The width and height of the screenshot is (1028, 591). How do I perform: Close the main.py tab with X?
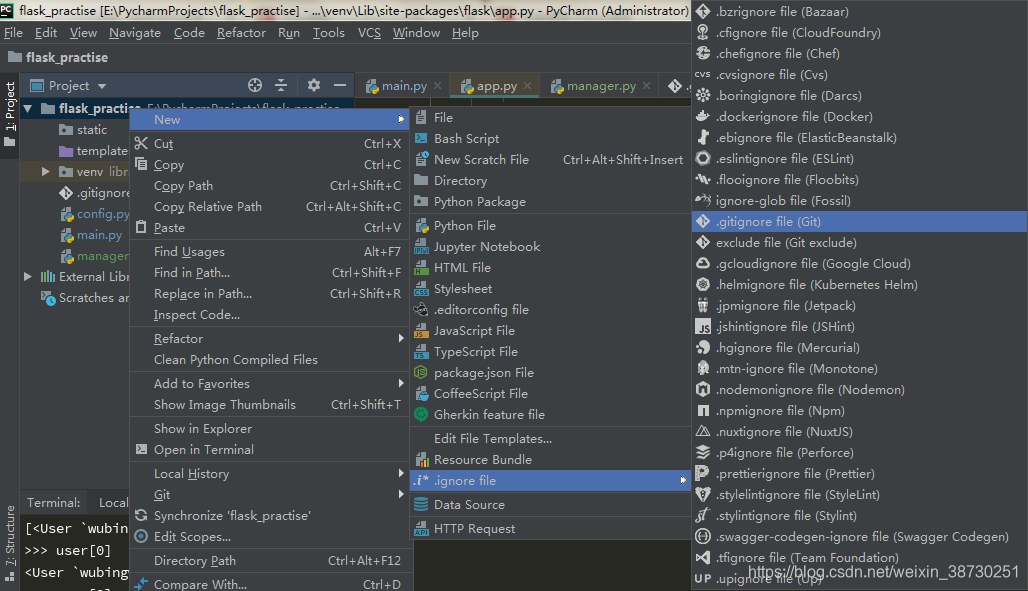point(437,86)
